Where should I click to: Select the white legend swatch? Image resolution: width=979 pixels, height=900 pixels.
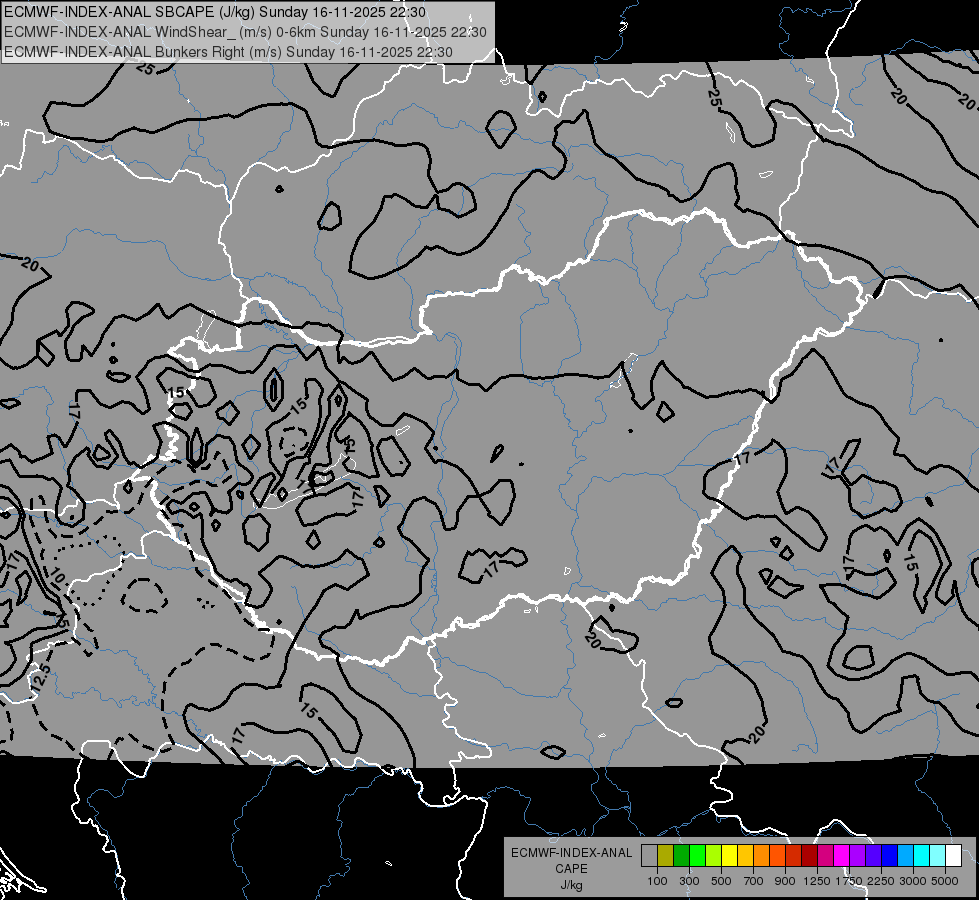tap(953, 856)
